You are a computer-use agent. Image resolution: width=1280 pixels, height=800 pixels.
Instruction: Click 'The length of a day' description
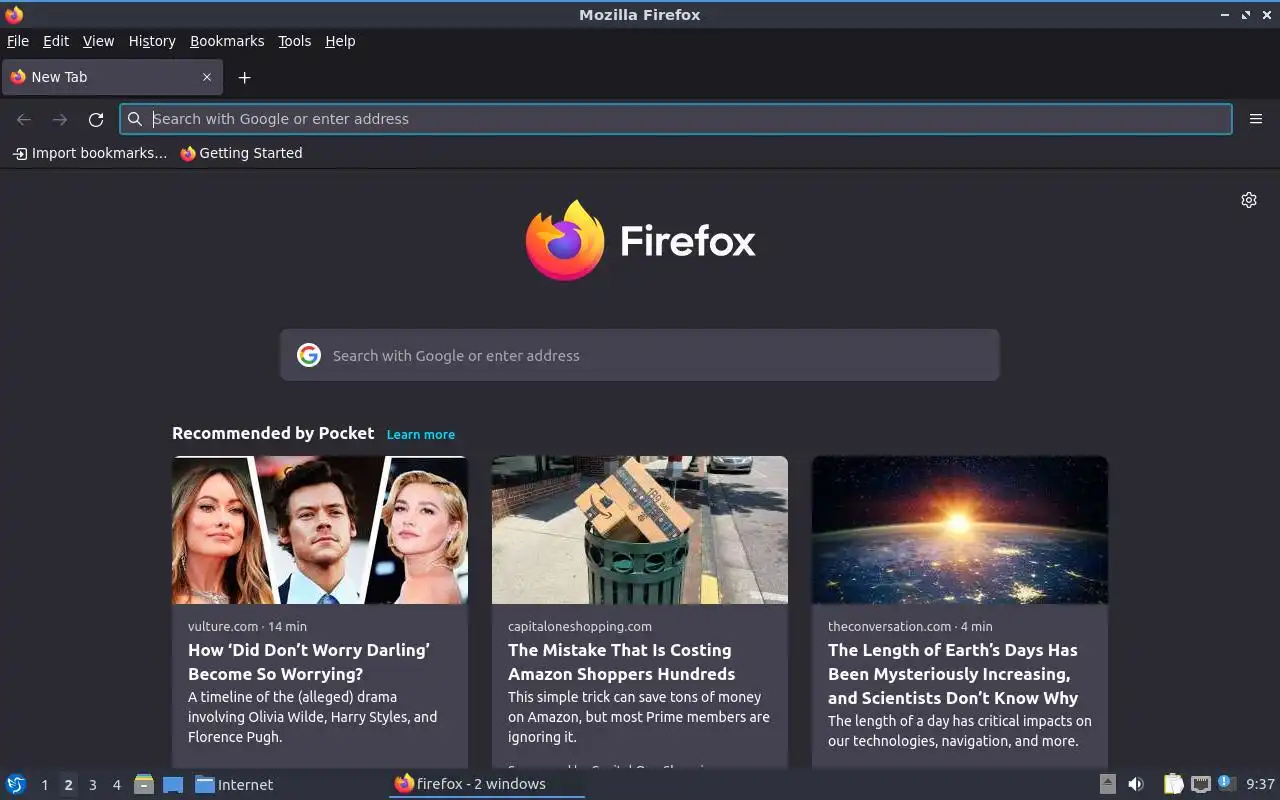960,731
